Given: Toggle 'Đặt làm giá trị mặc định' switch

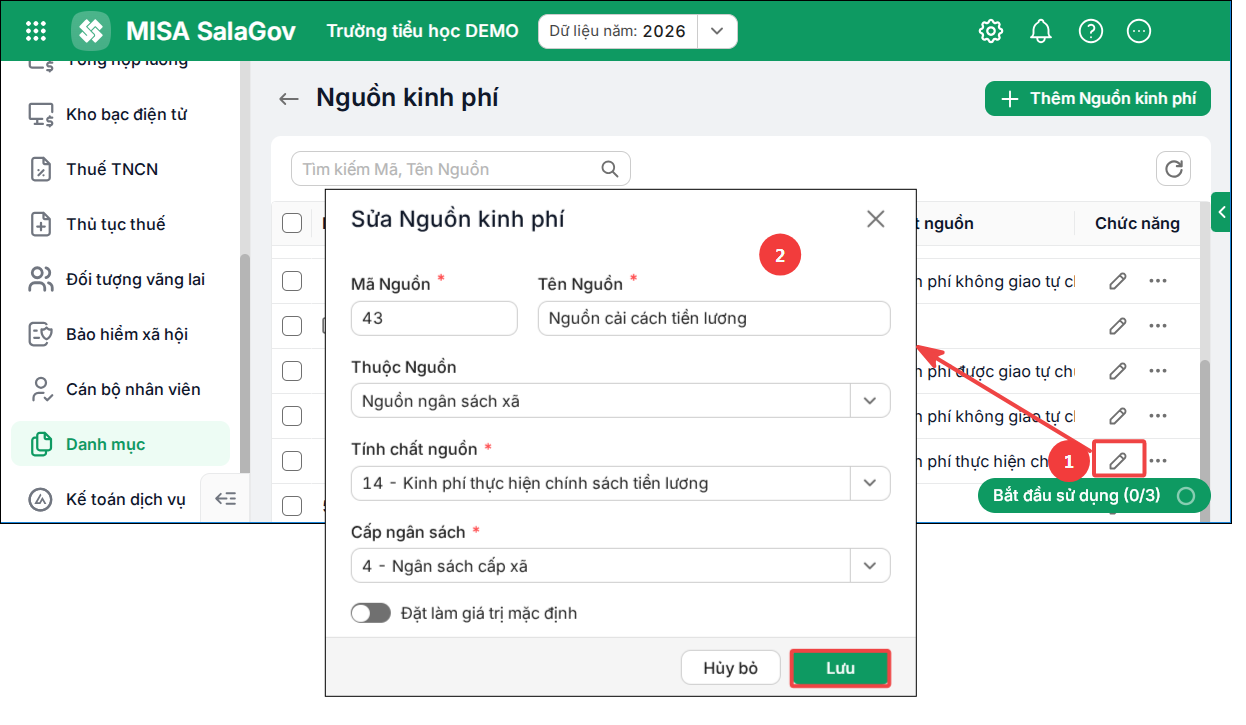Looking at the screenshot, I should (371, 613).
